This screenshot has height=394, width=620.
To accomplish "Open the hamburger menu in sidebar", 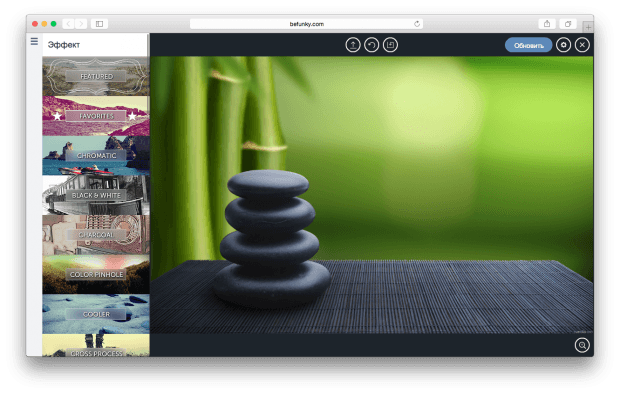I will (x=34, y=41).
